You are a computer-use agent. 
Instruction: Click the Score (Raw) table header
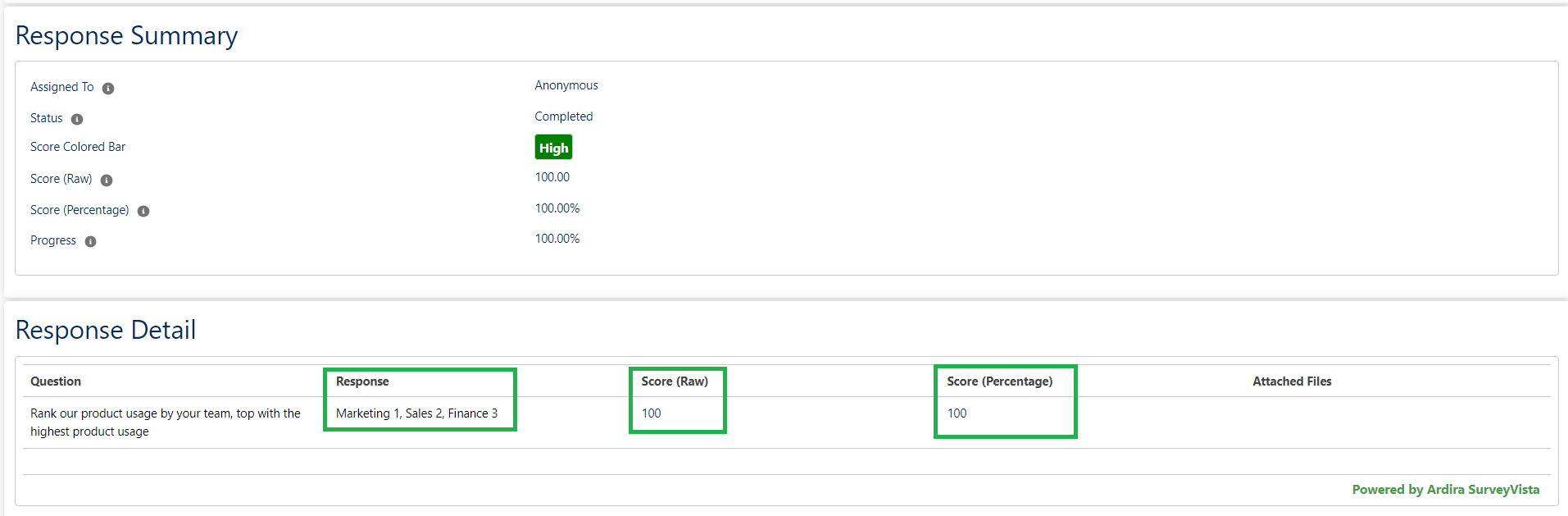point(676,381)
